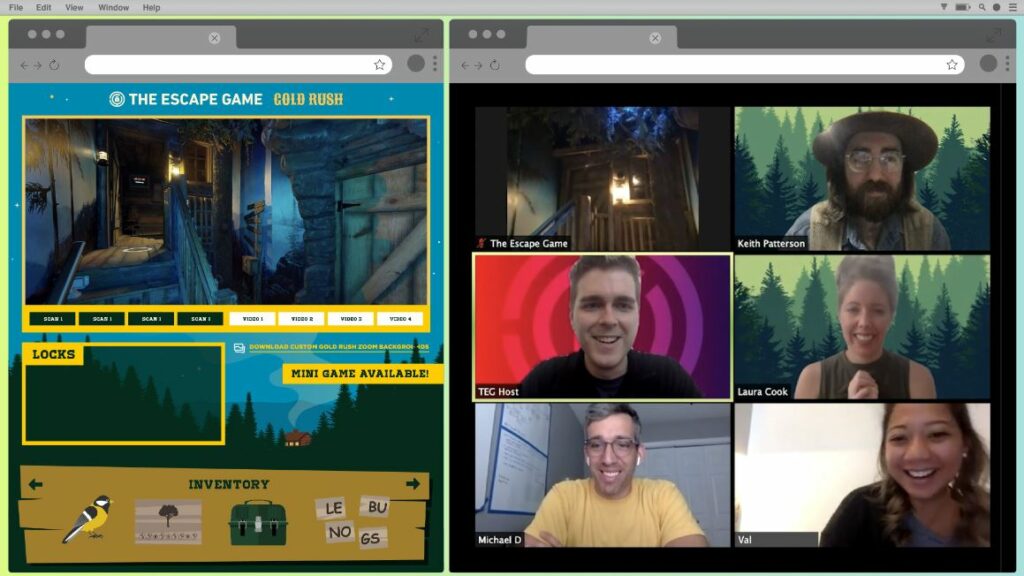Select Laura Cook's video tile
This screenshot has width=1024, height=576.
point(862,327)
